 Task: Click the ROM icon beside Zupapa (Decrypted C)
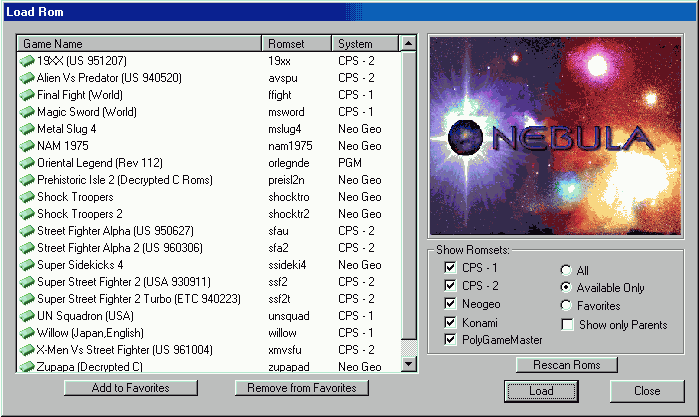click(27, 367)
